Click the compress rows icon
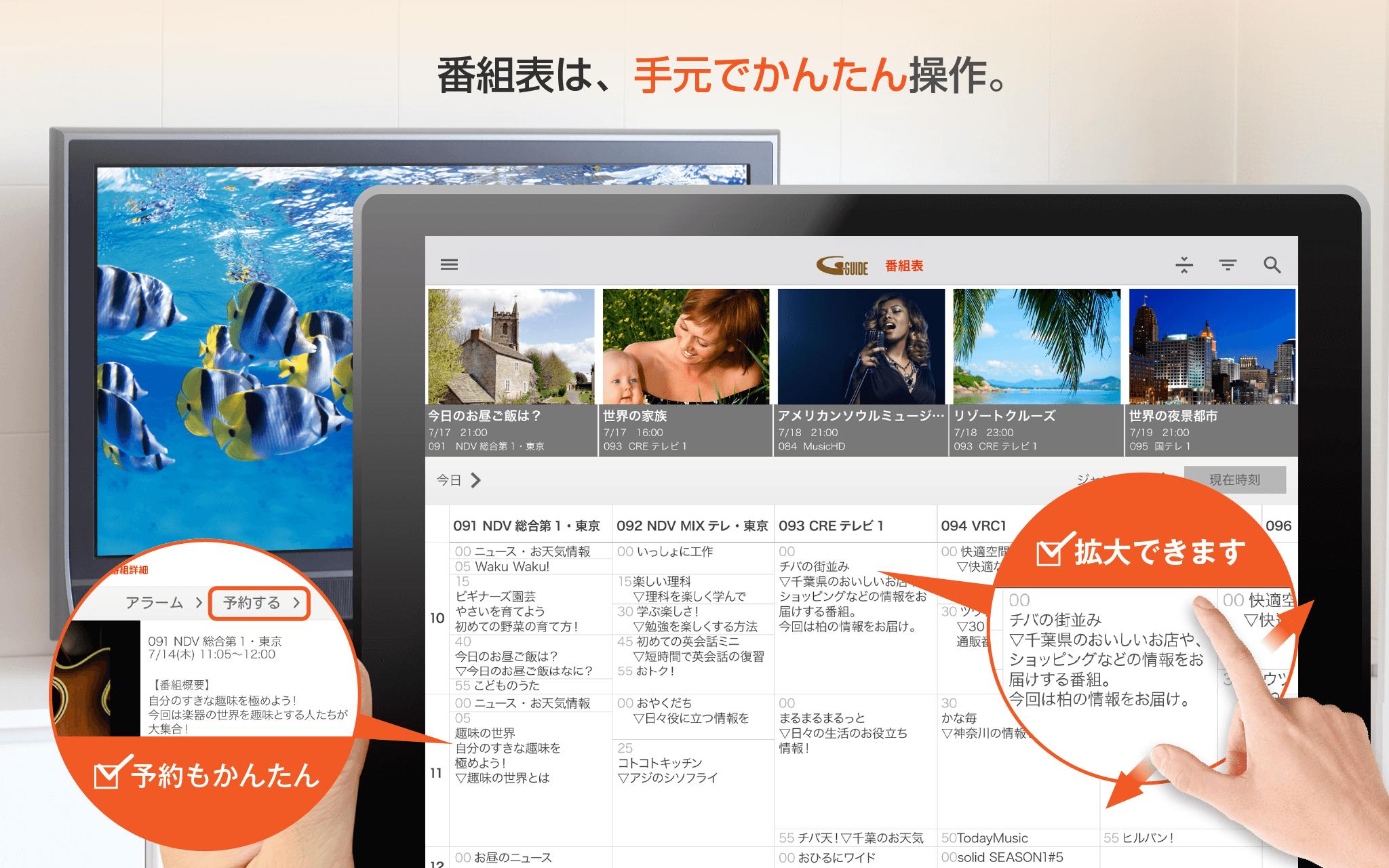The height and width of the screenshot is (868, 1389). (1184, 264)
